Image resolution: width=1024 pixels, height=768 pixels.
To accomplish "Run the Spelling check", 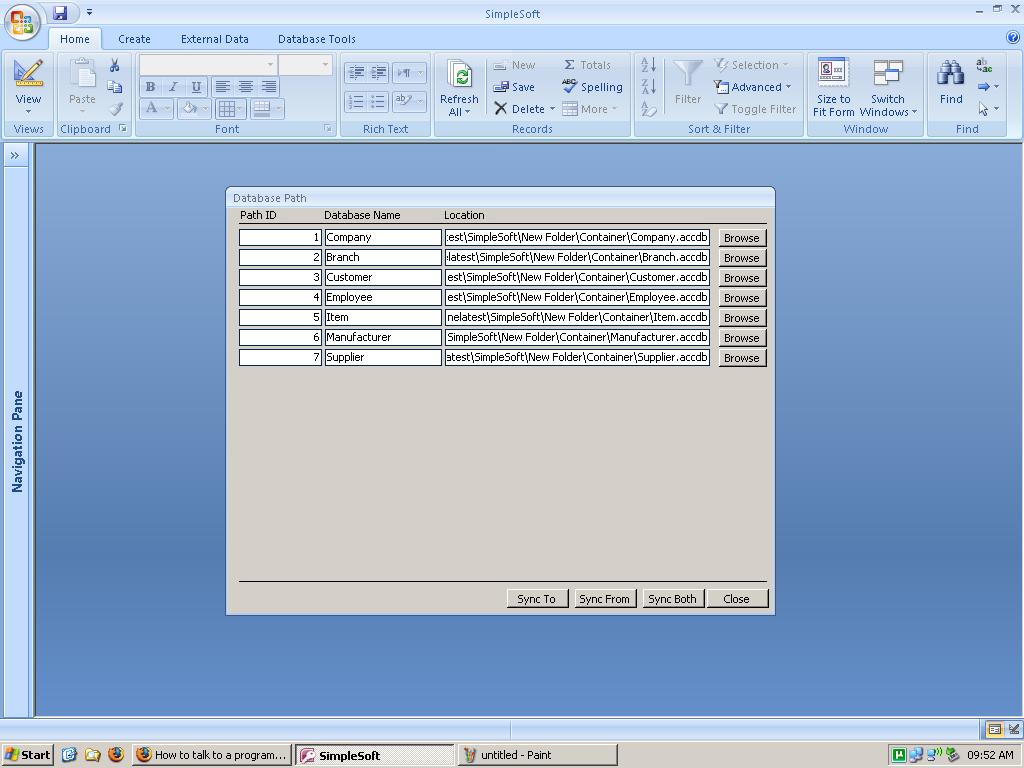I will point(592,87).
